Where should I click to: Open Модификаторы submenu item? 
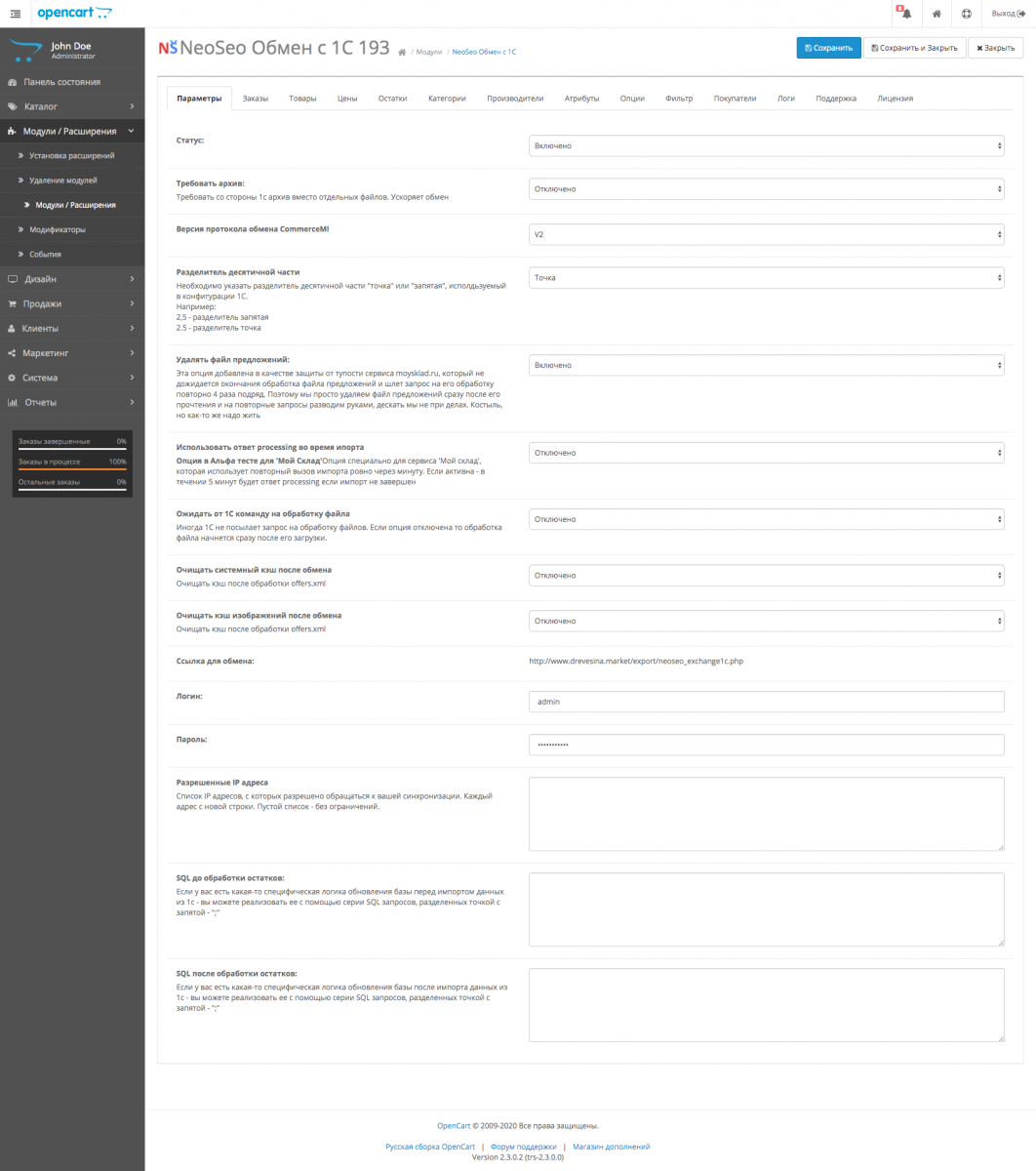(x=72, y=229)
